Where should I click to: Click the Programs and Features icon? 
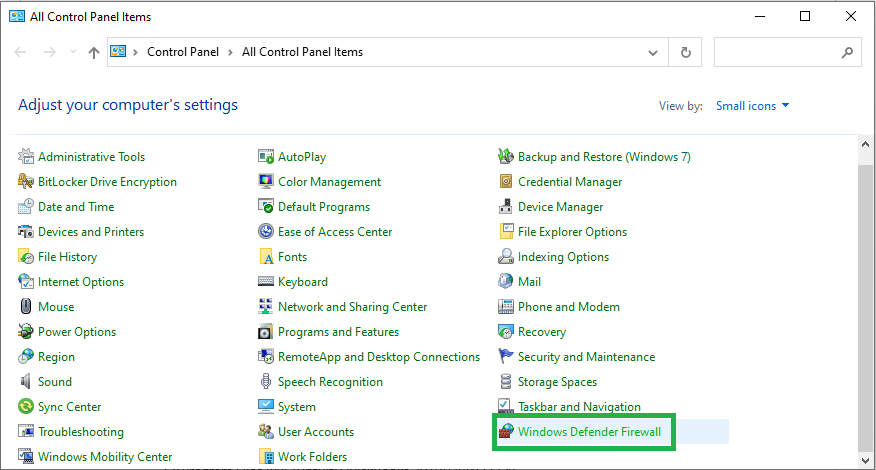click(x=266, y=331)
